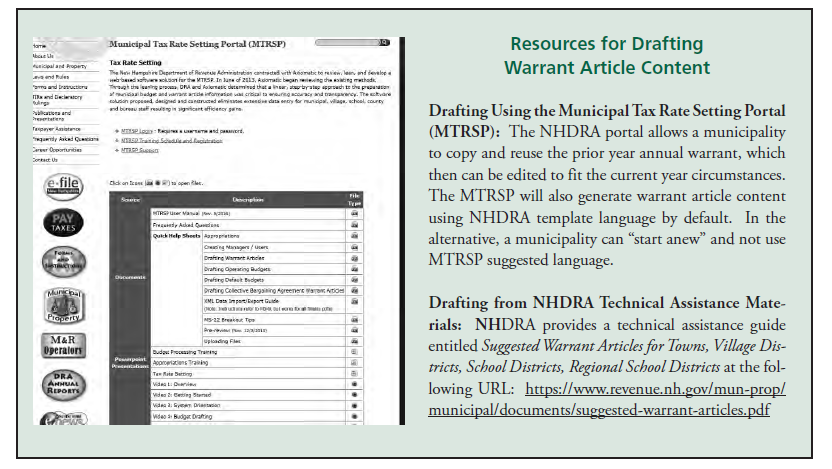Open Forms and Instructions sidebar item
This screenshot has height=469, width=832.
pos(60,86)
